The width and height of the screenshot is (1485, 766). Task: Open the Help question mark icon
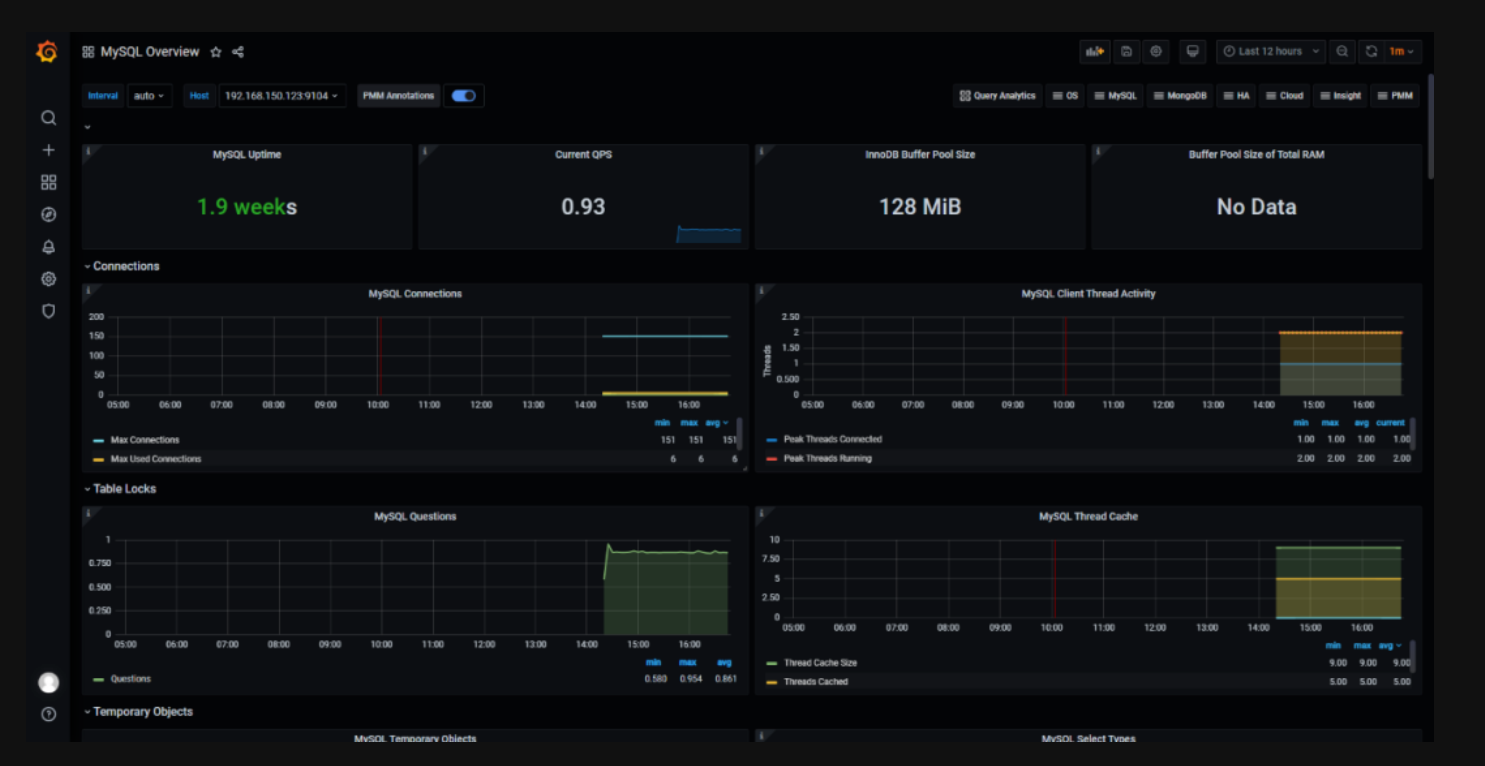[48, 714]
